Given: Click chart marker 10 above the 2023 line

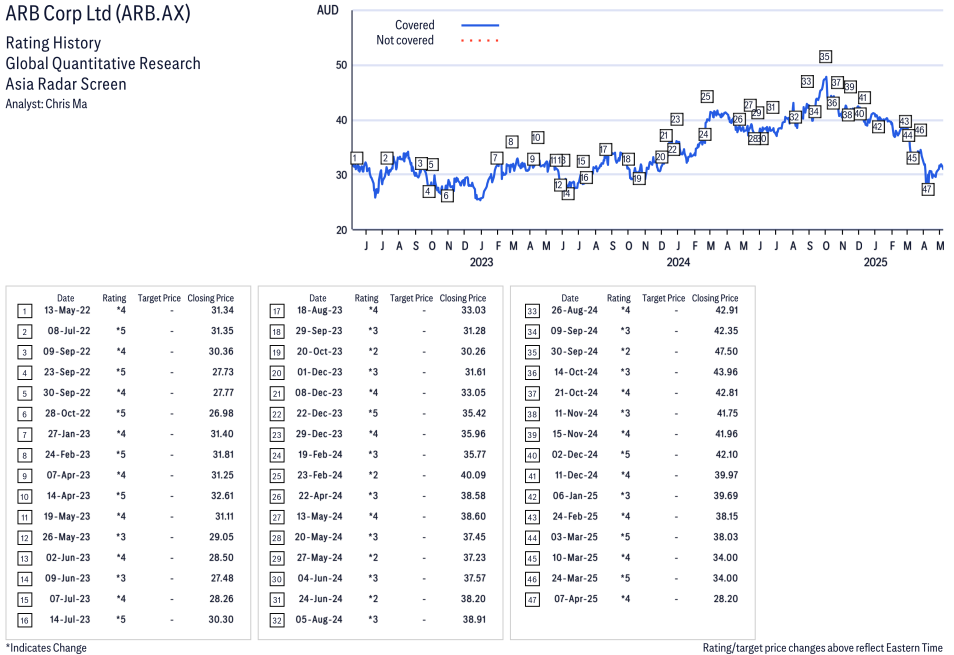Looking at the screenshot, I should click(537, 137).
